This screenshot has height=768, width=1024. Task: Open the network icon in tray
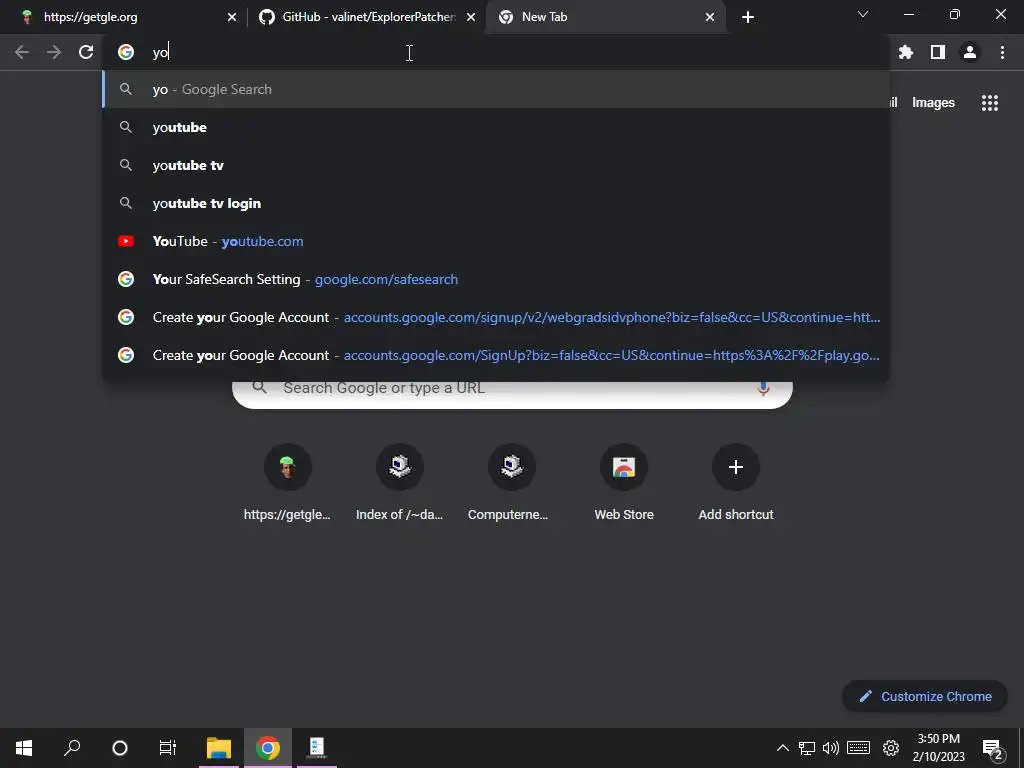[x=807, y=748]
